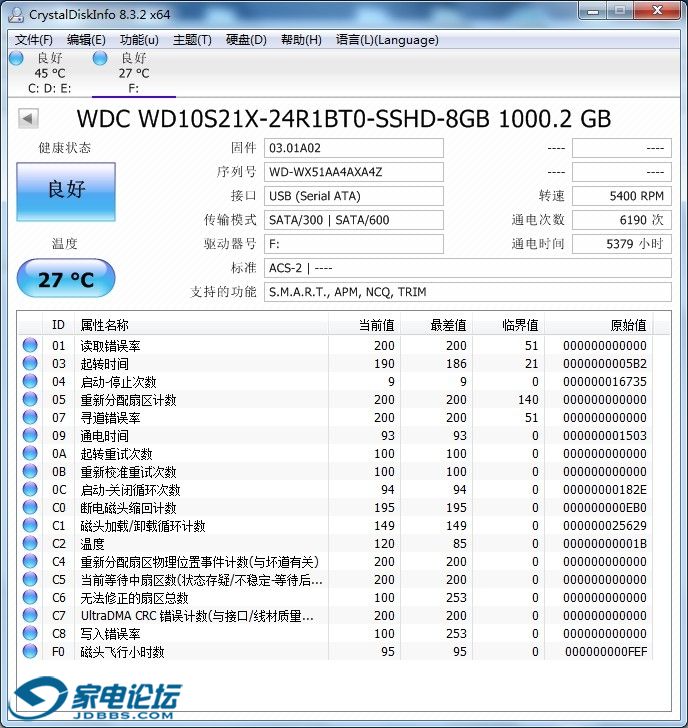Select the attribute name 磁头飞行小时数
This screenshot has height=728, width=688.
123,652
